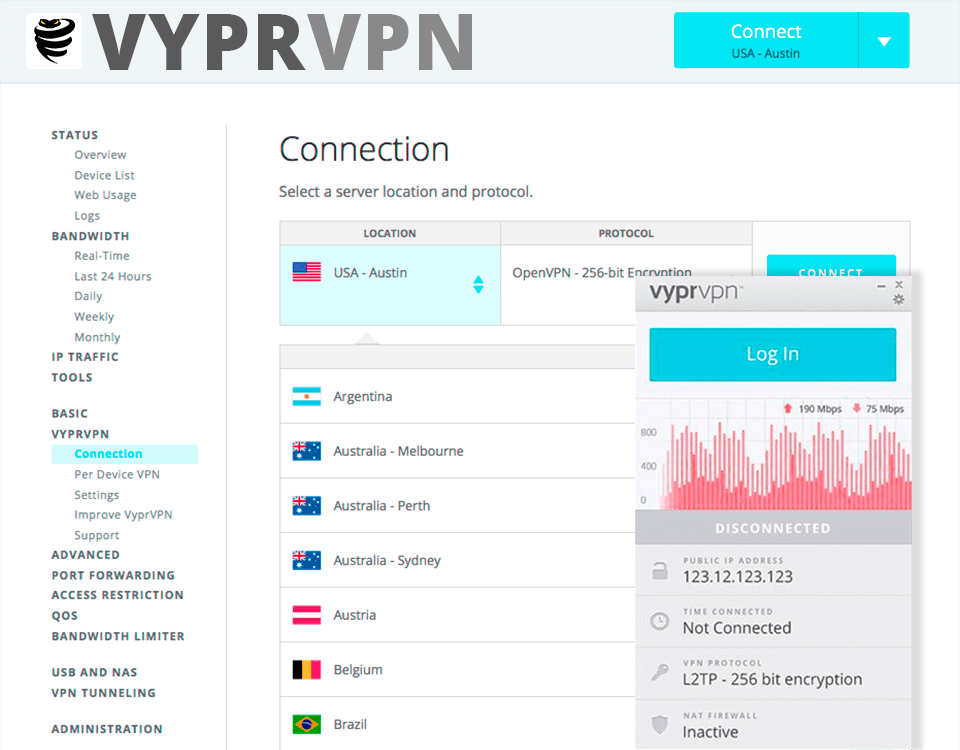
Task: Open VPN TUNNELING section
Action: point(103,693)
